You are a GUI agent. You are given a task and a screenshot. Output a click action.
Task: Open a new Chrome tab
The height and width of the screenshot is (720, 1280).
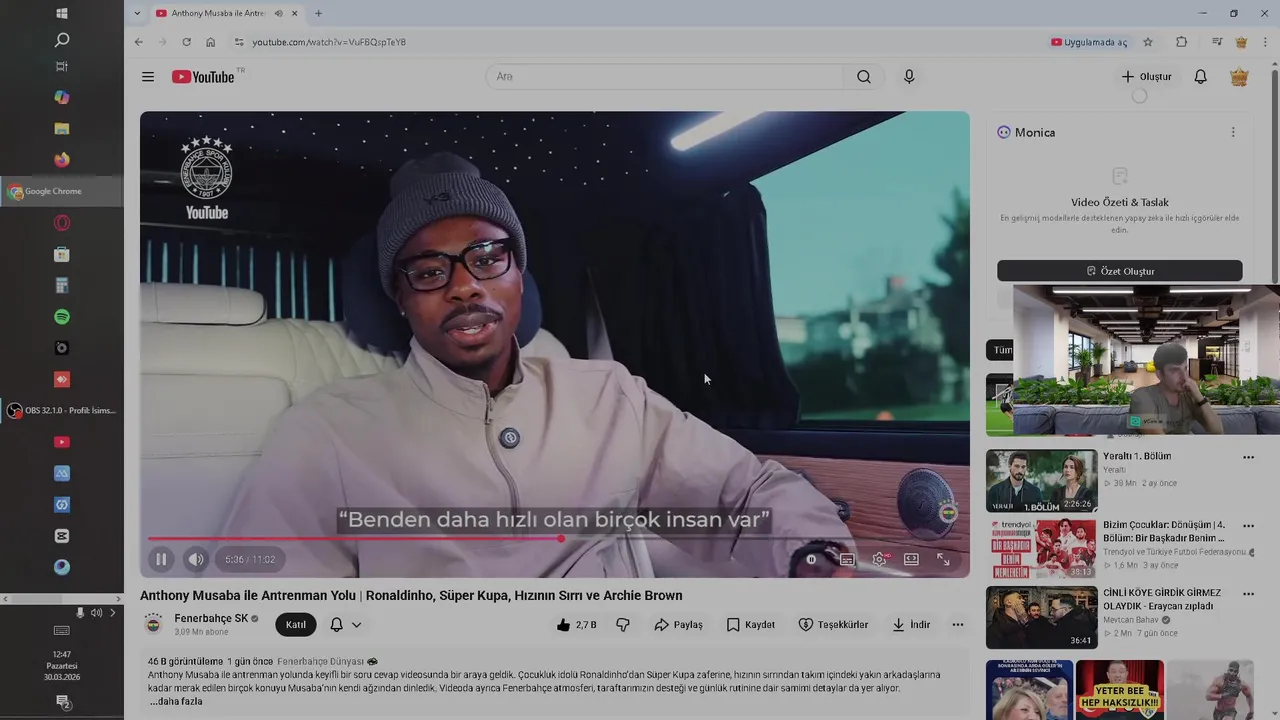(318, 13)
